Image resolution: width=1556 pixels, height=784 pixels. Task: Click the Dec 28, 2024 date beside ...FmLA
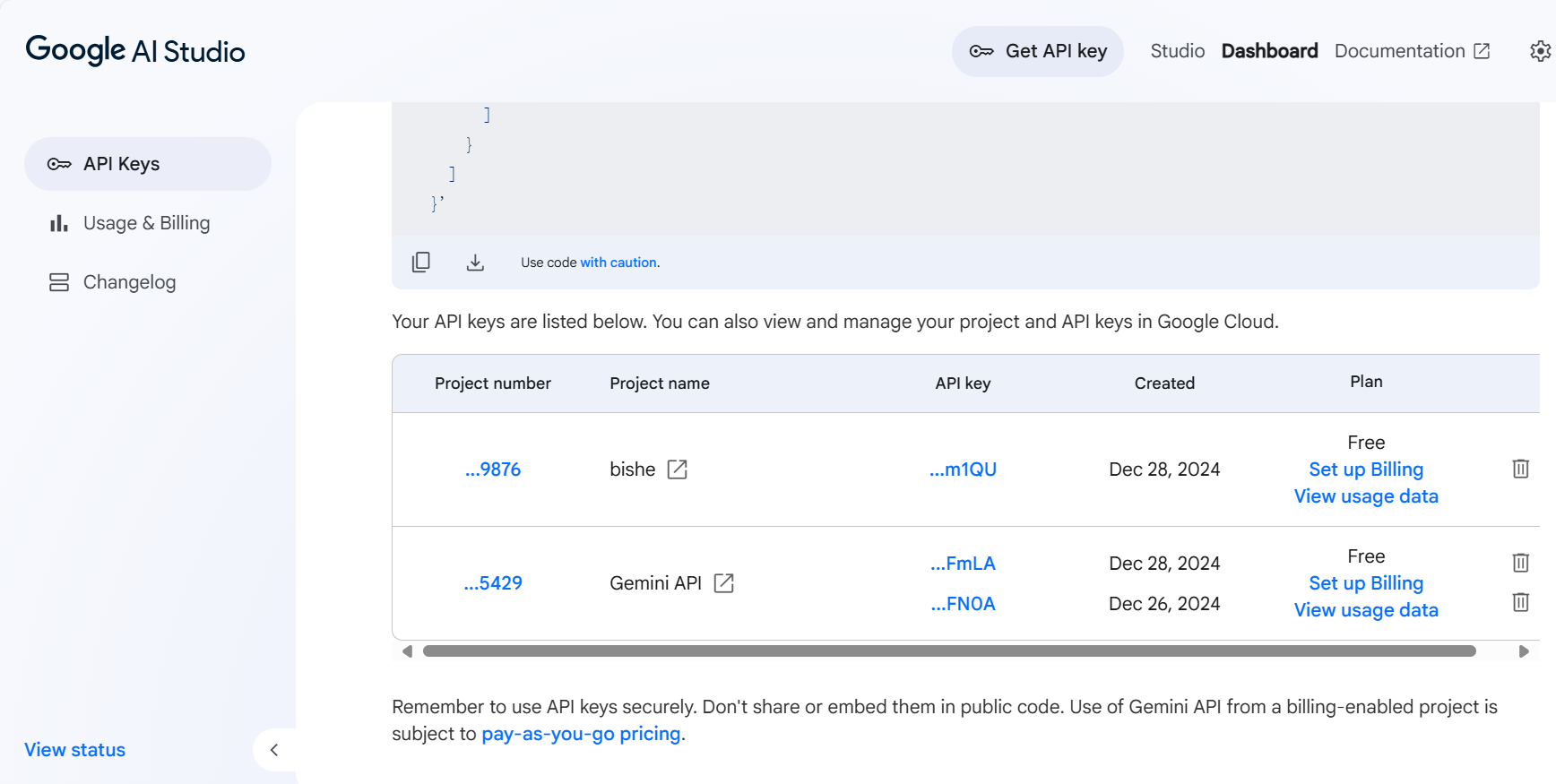[x=1164, y=564]
